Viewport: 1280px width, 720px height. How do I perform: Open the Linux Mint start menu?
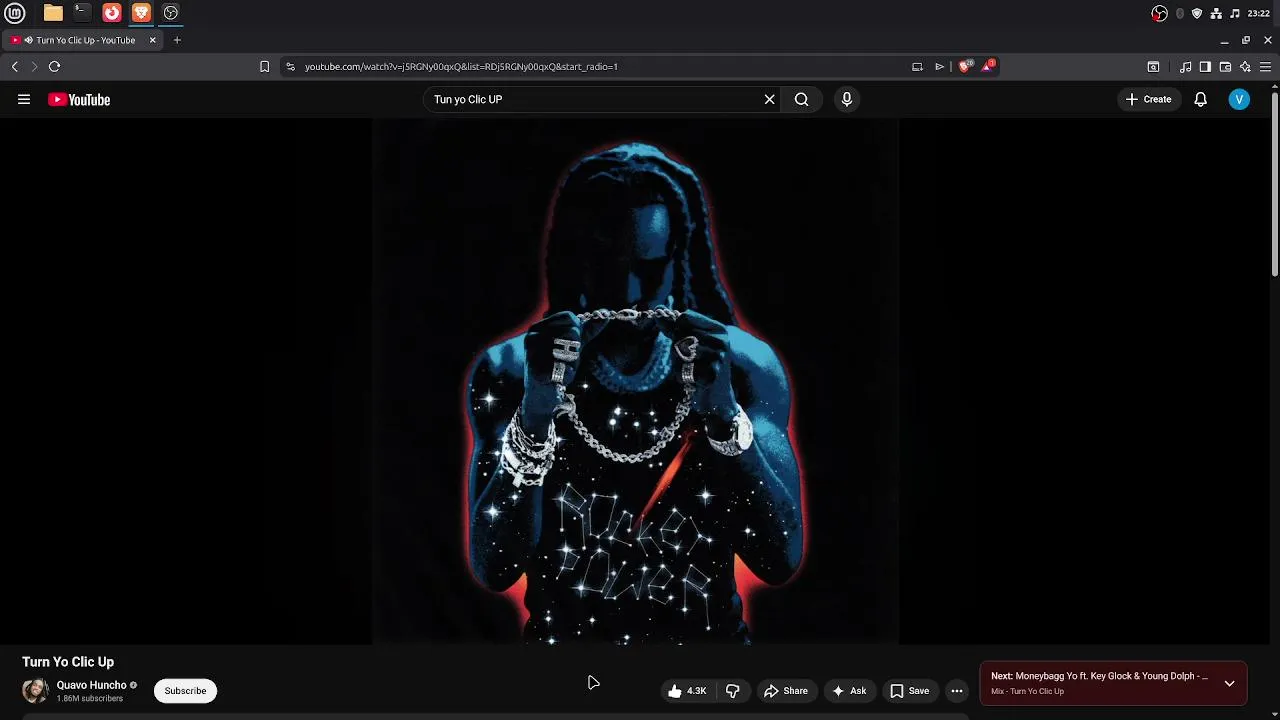pyautogui.click(x=14, y=13)
